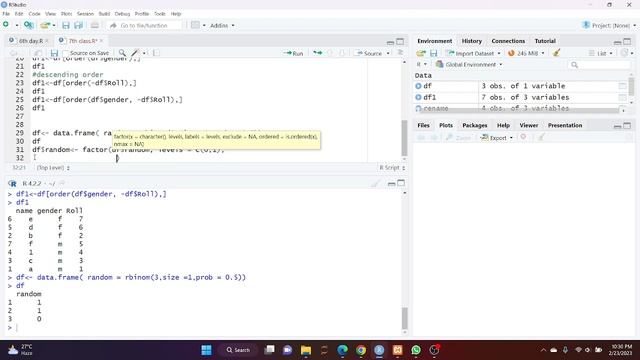Click the Run button
Screen dimensions: 640x360
293,53
